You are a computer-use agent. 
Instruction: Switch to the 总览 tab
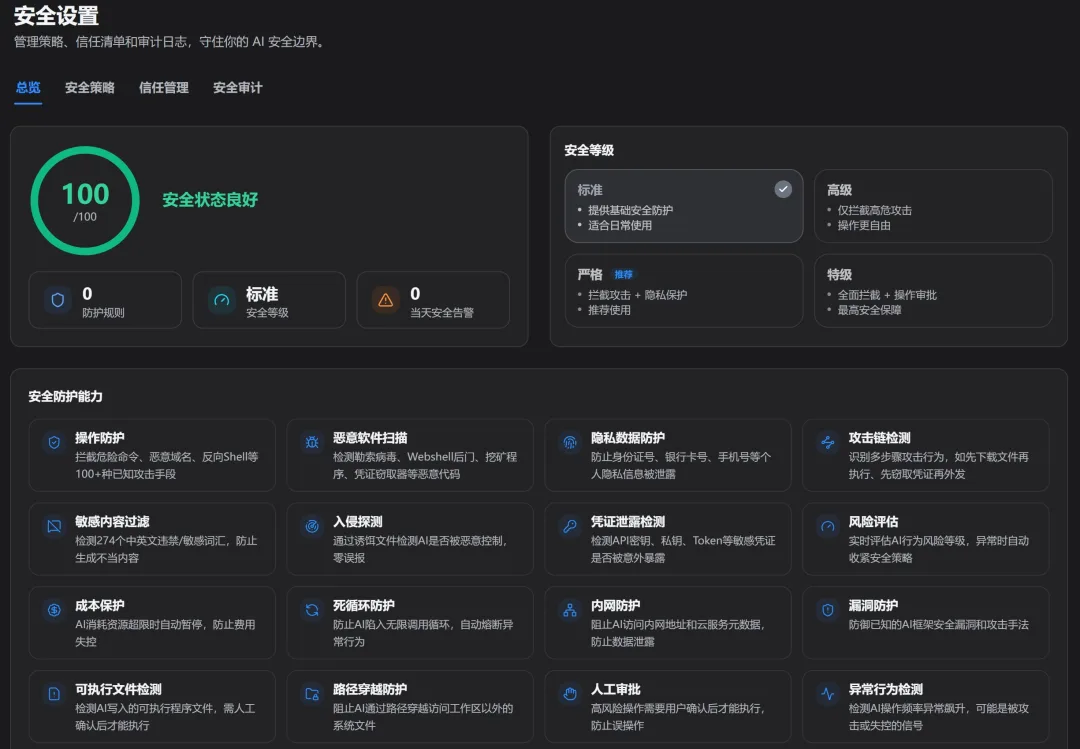pos(28,88)
